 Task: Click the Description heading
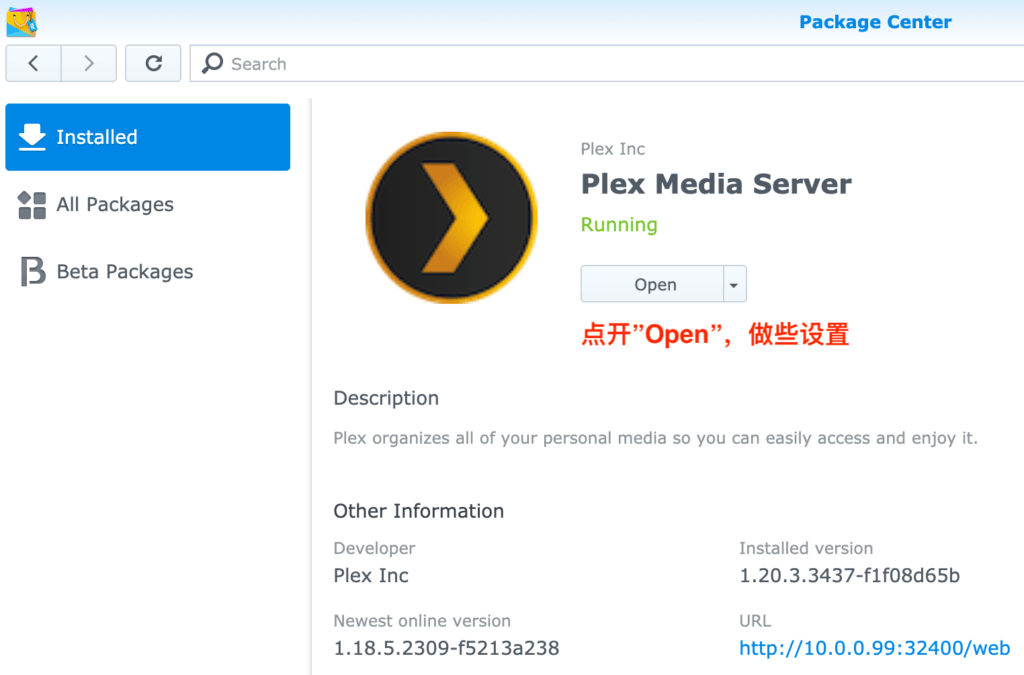click(x=386, y=398)
